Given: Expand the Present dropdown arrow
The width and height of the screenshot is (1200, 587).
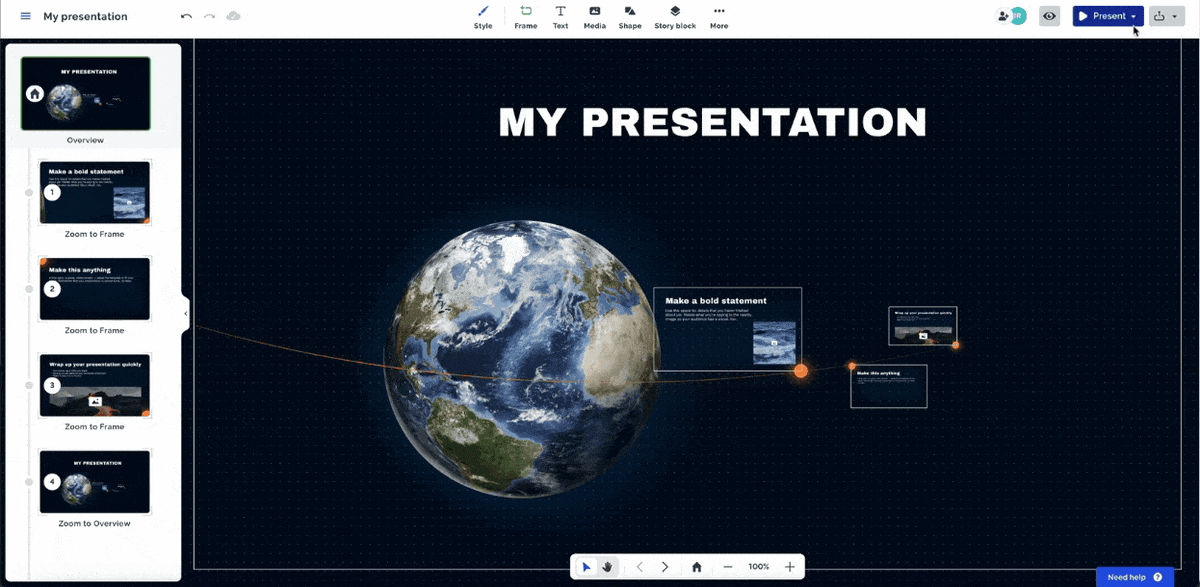Looking at the screenshot, I should [1134, 16].
